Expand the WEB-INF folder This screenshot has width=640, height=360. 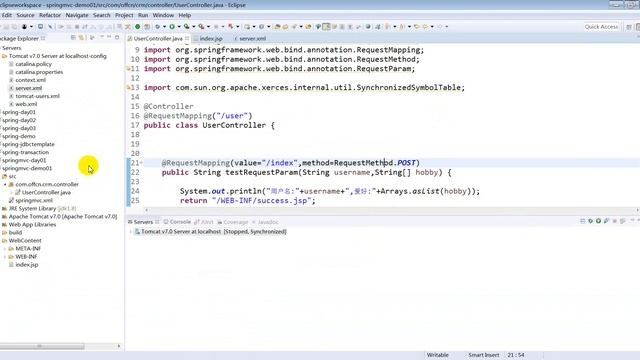tap(5, 257)
